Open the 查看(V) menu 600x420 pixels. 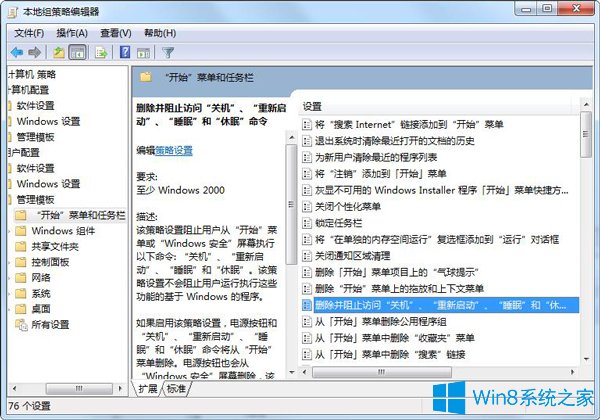[x=116, y=33]
